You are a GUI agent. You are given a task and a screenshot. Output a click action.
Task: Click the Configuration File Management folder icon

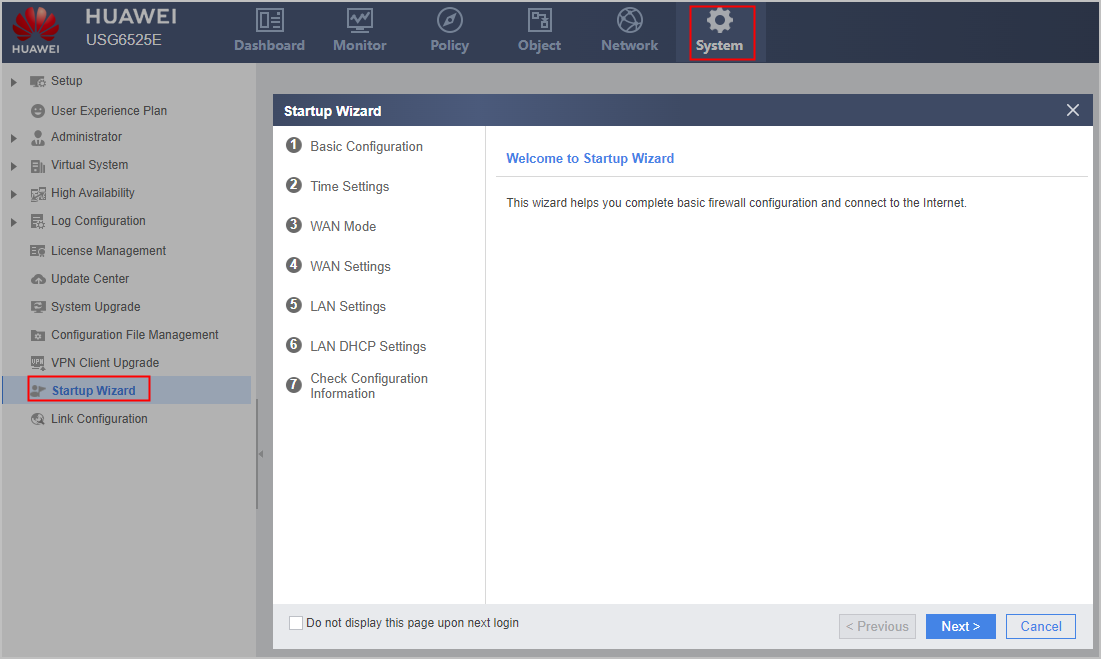coord(38,335)
